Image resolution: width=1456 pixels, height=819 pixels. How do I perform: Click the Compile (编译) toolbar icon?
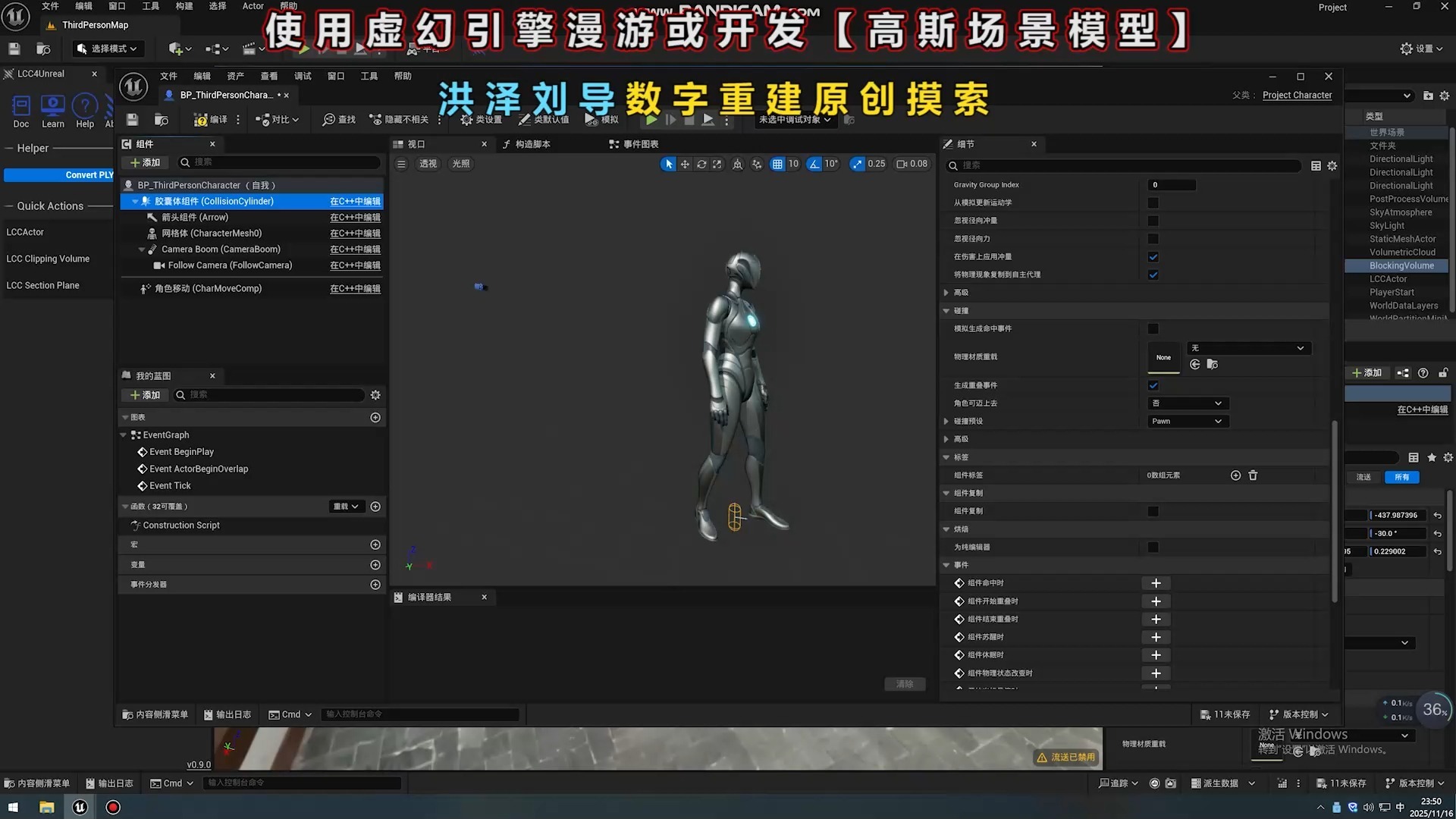coord(201,120)
